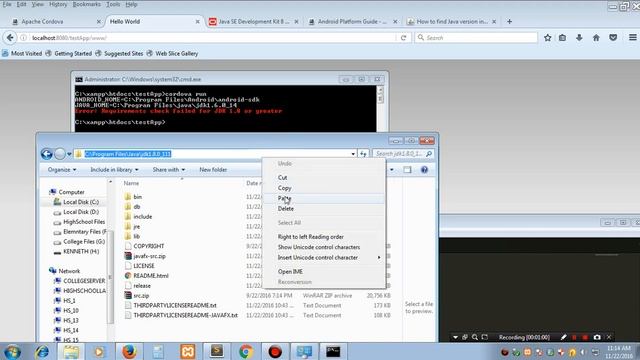Open Chrome from the taskbar

pyautogui.click(x=246, y=351)
